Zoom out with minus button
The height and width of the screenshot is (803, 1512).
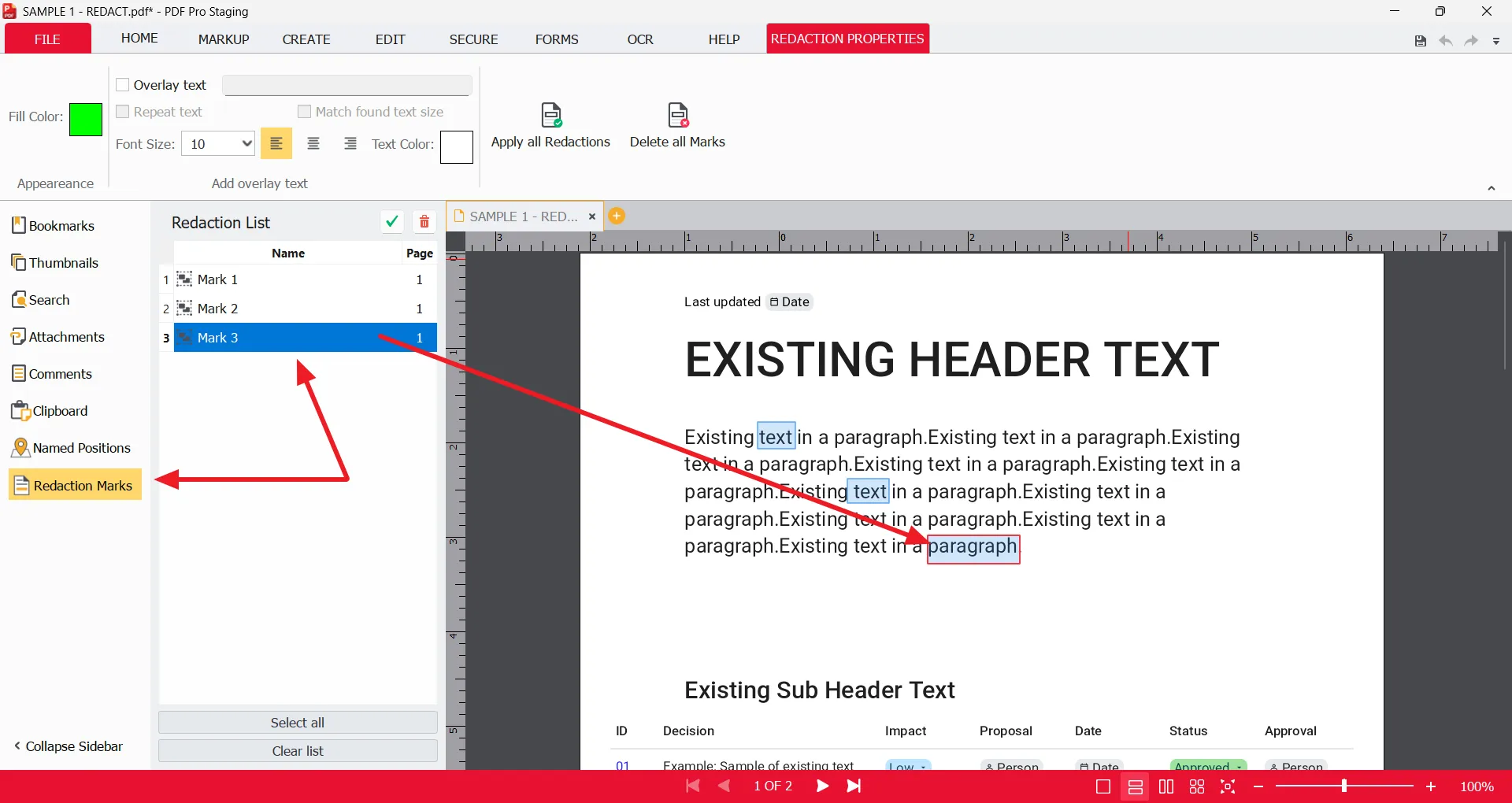1258,786
